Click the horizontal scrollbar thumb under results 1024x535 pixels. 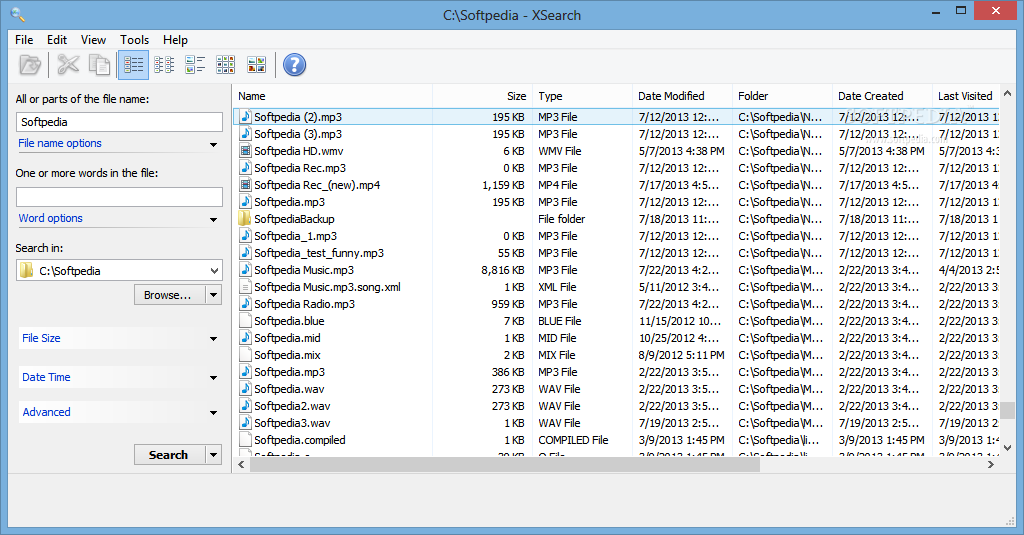click(505, 464)
